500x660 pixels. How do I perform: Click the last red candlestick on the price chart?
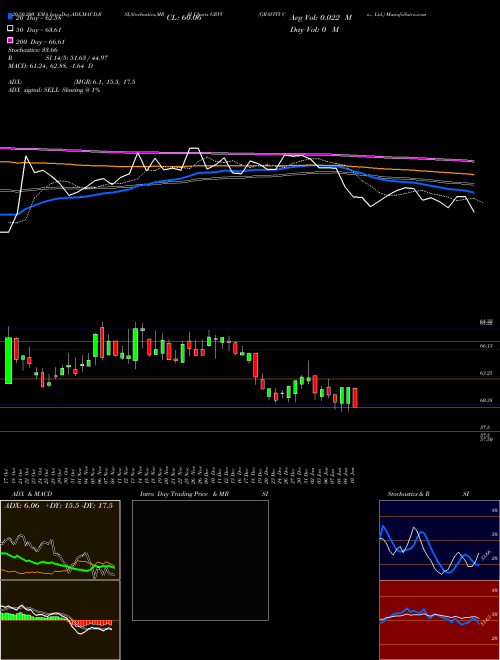tap(355, 398)
